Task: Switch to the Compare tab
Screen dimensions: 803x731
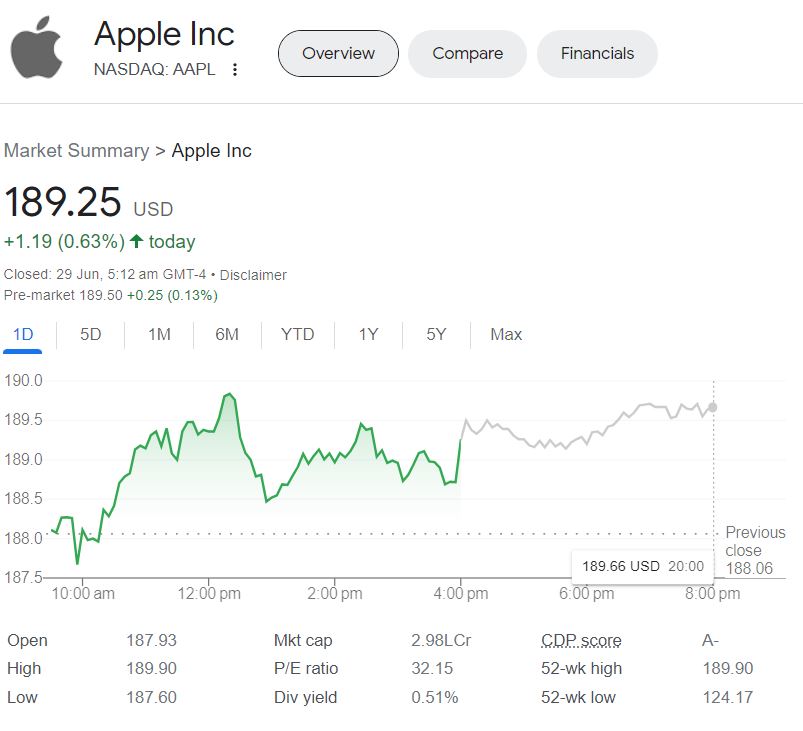Action: (x=466, y=54)
